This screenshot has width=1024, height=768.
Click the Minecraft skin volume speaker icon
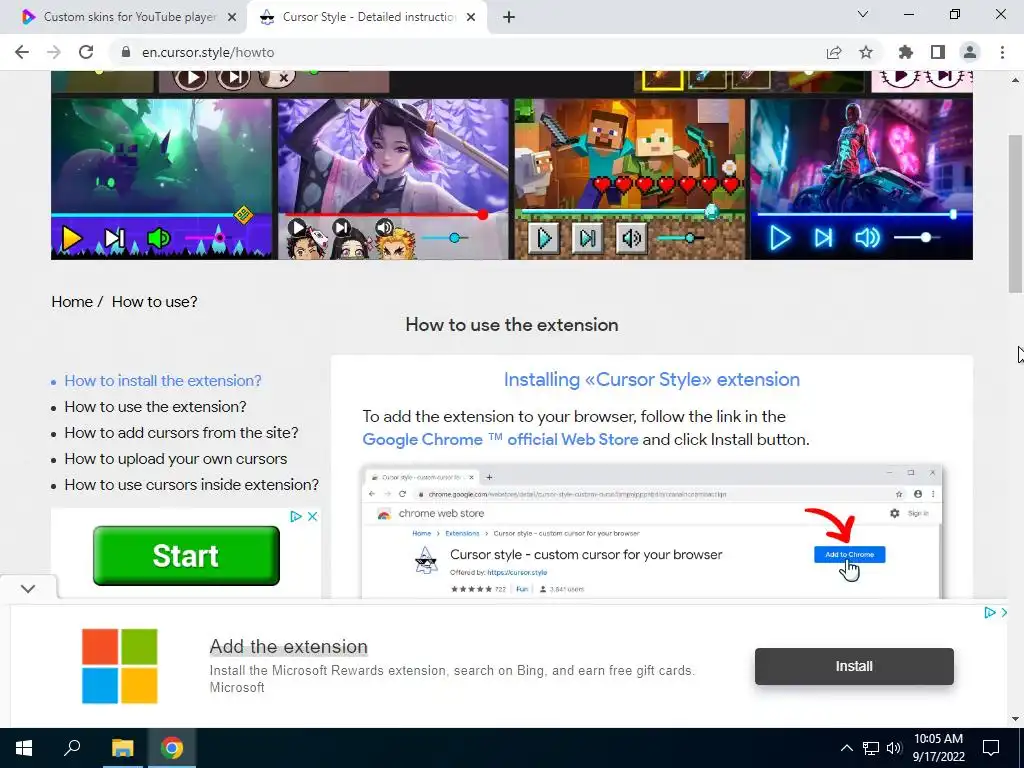631,238
